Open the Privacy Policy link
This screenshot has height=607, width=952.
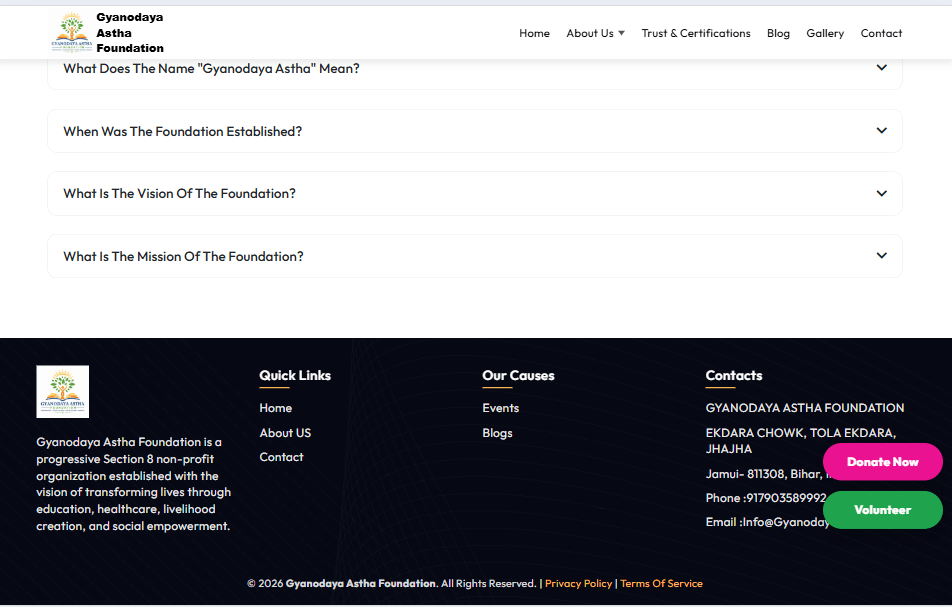tap(578, 583)
